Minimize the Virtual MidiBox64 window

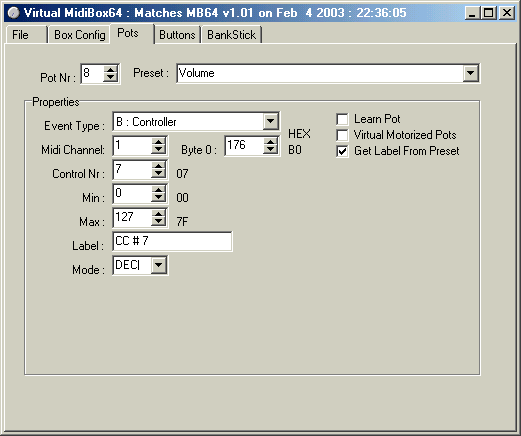point(472,13)
